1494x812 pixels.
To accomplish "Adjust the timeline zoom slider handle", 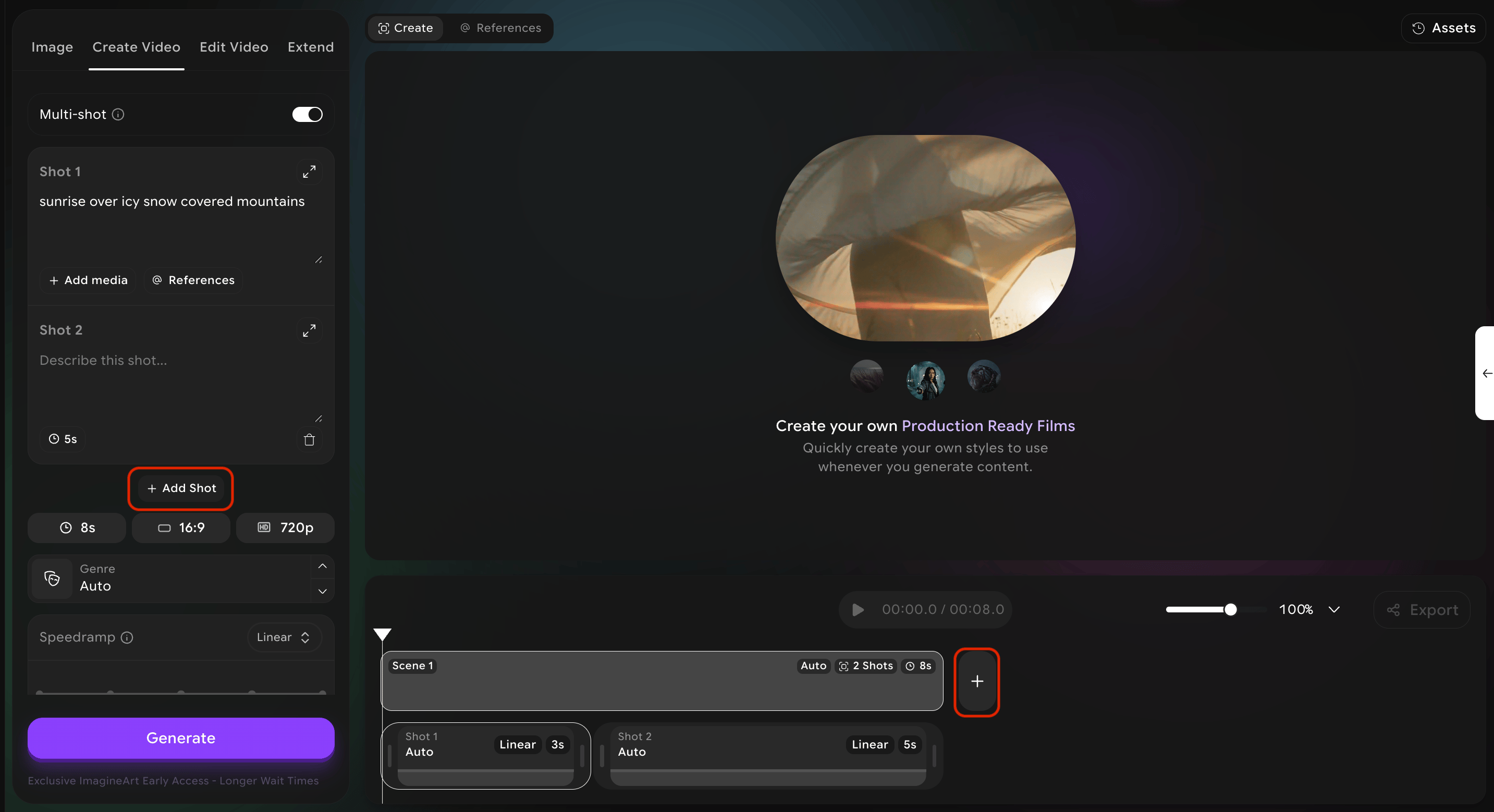I will (1230, 610).
